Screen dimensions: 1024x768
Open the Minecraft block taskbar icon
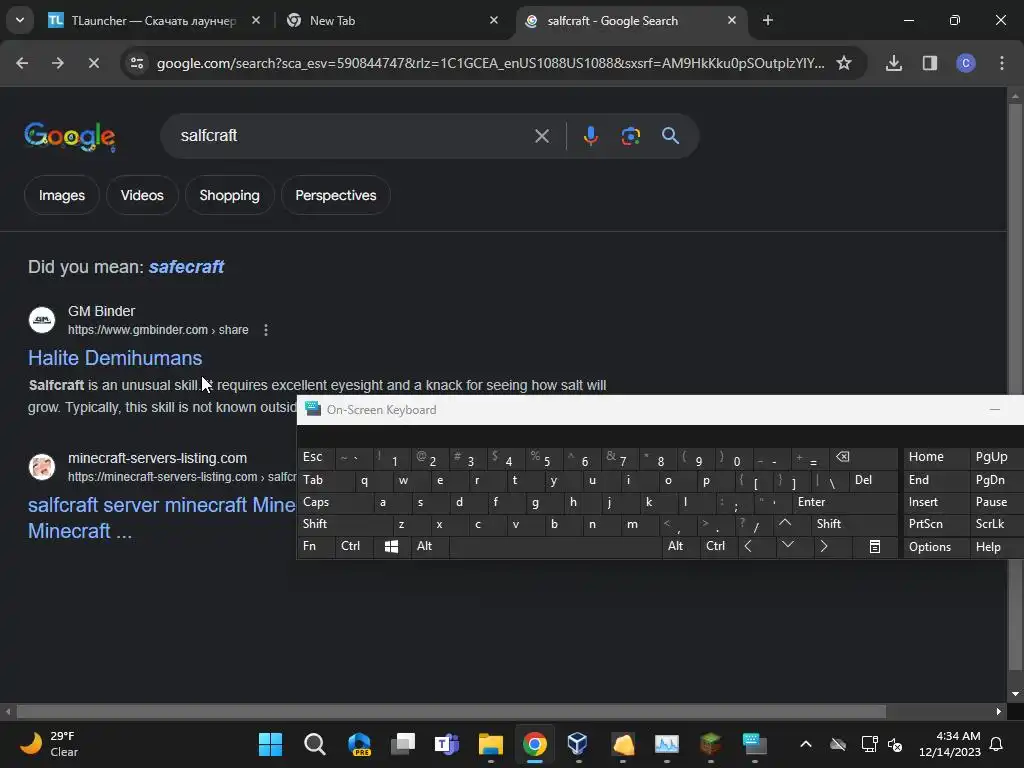(711, 744)
